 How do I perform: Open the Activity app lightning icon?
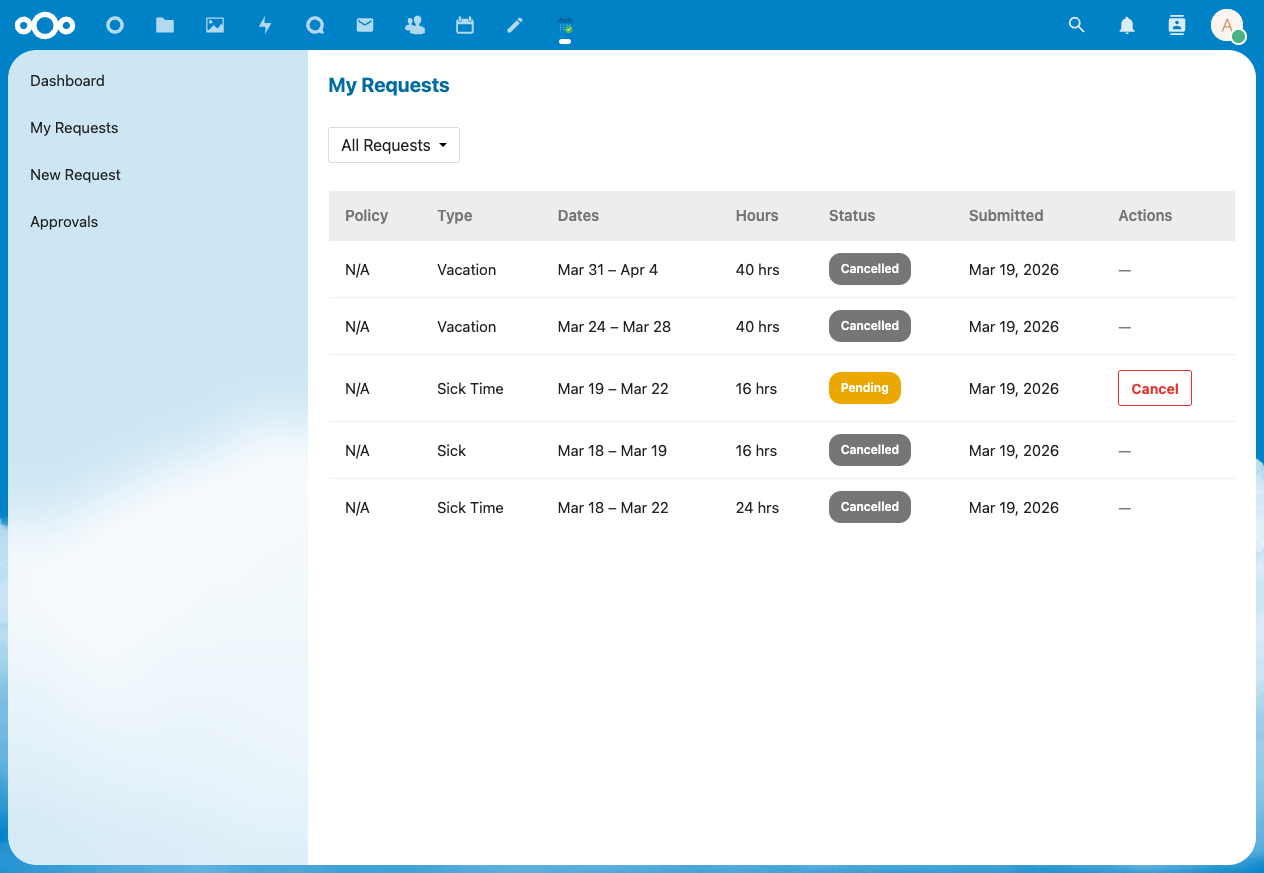tap(265, 25)
